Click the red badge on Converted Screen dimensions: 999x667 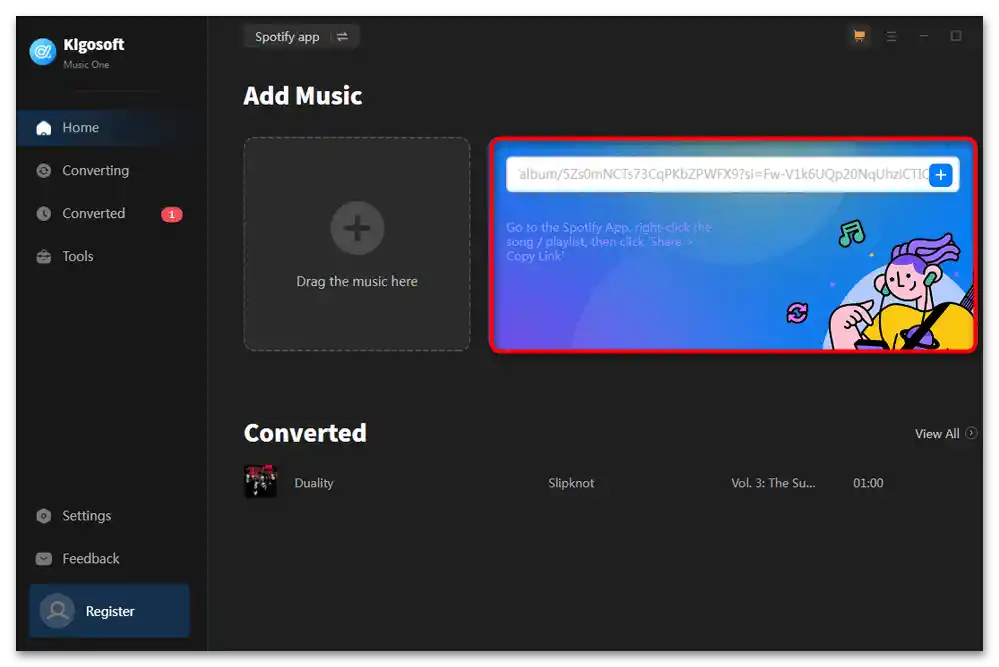[x=171, y=215]
